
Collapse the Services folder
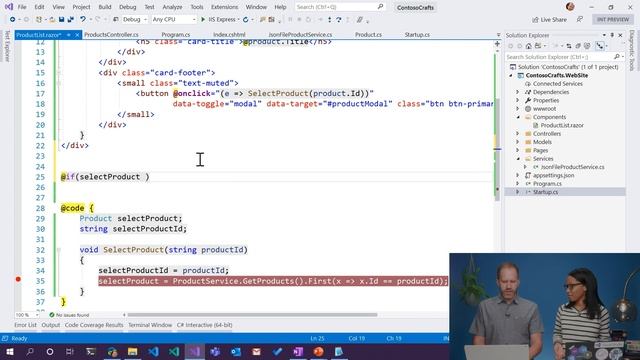518,159
